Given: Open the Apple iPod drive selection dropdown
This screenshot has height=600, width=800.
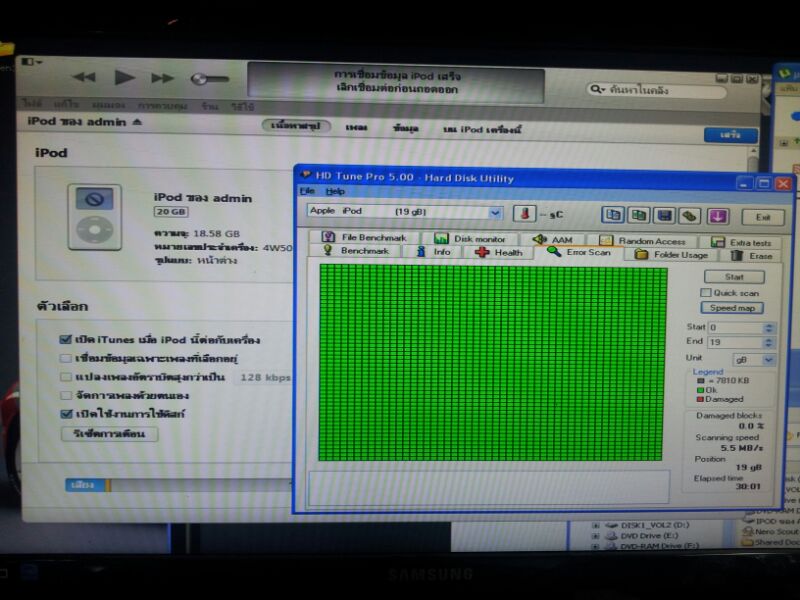Looking at the screenshot, I should [496, 212].
